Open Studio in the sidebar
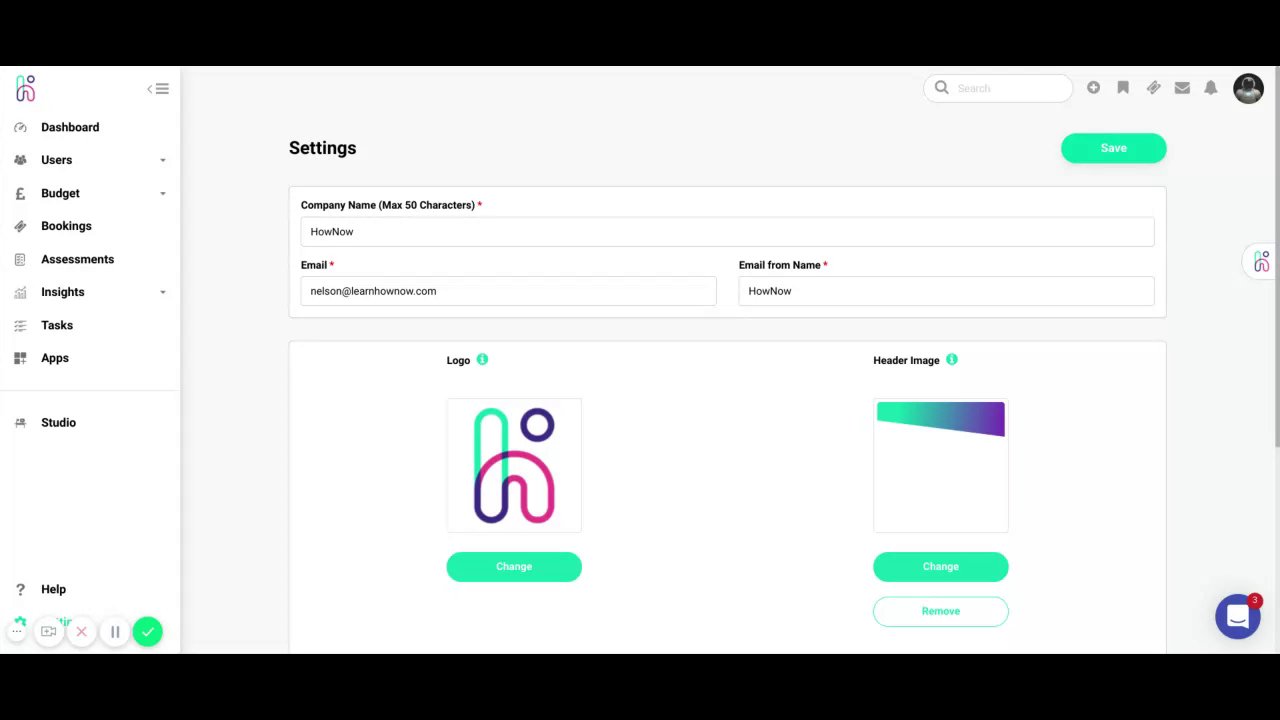Image resolution: width=1280 pixels, height=720 pixels. point(58,422)
